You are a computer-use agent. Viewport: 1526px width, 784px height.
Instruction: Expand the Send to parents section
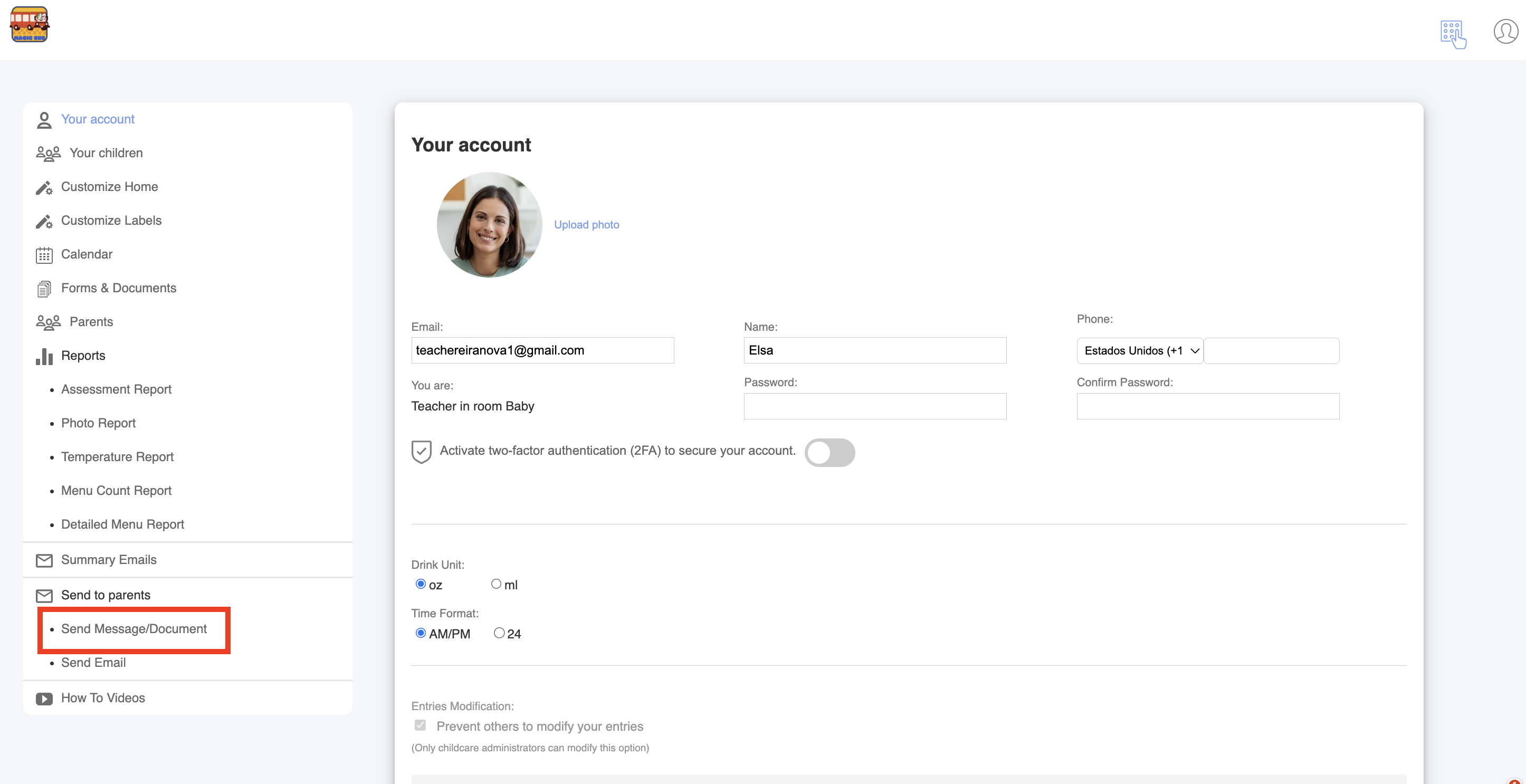point(106,595)
